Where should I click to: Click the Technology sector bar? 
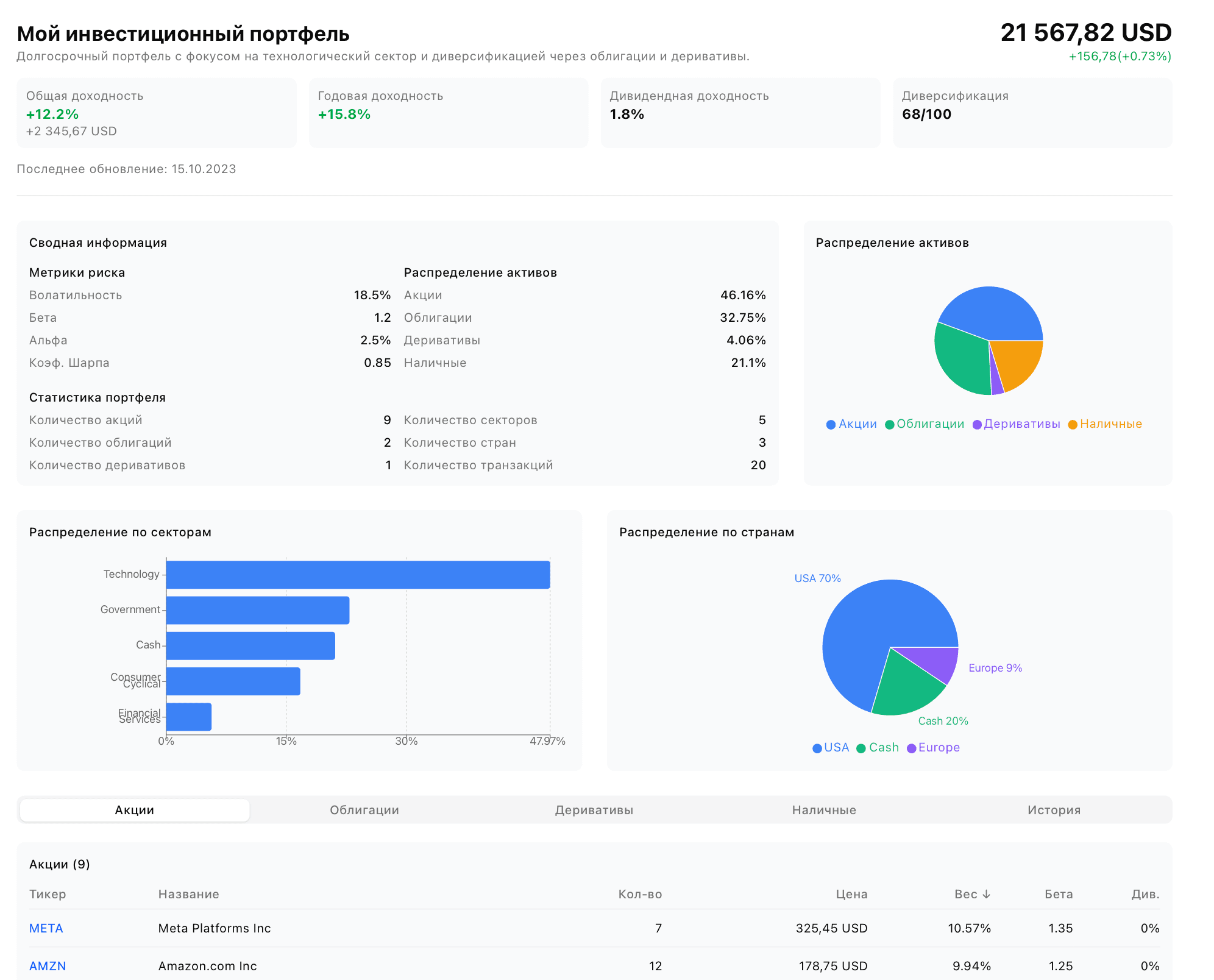pyautogui.click(x=358, y=575)
